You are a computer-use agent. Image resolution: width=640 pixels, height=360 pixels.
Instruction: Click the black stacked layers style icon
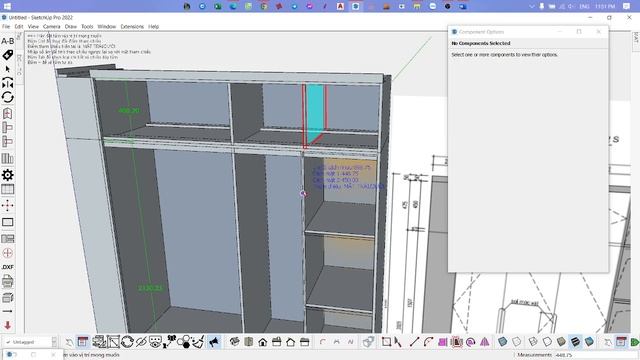point(575,342)
